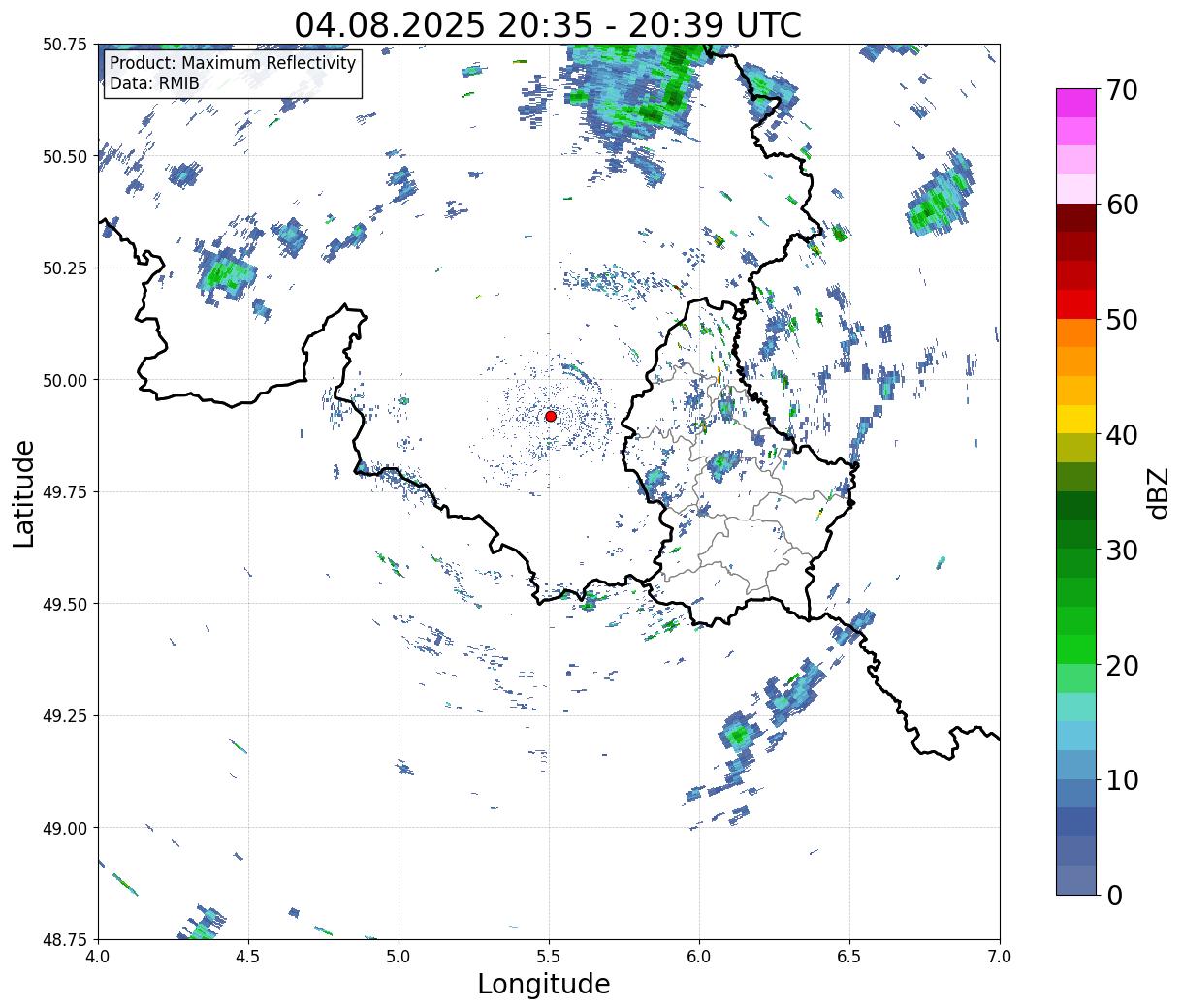Click the longitude tick label 4.5

(248, 957)
